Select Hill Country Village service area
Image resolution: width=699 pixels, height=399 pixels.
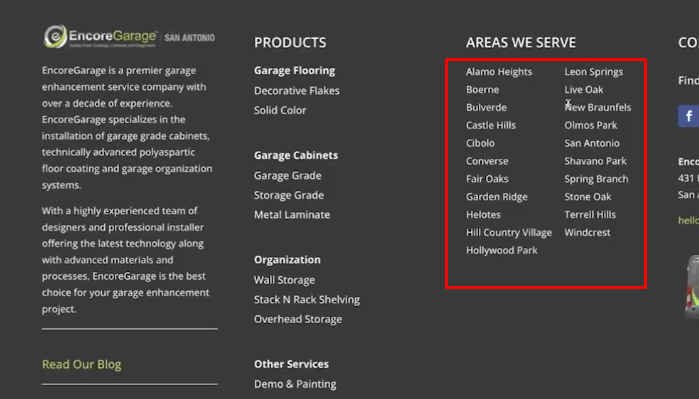point(509,232)
